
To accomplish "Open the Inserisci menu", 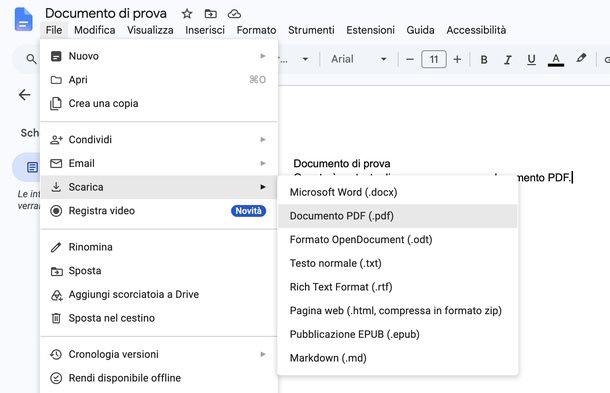I will pyautogui.click(x=205, y=30).
